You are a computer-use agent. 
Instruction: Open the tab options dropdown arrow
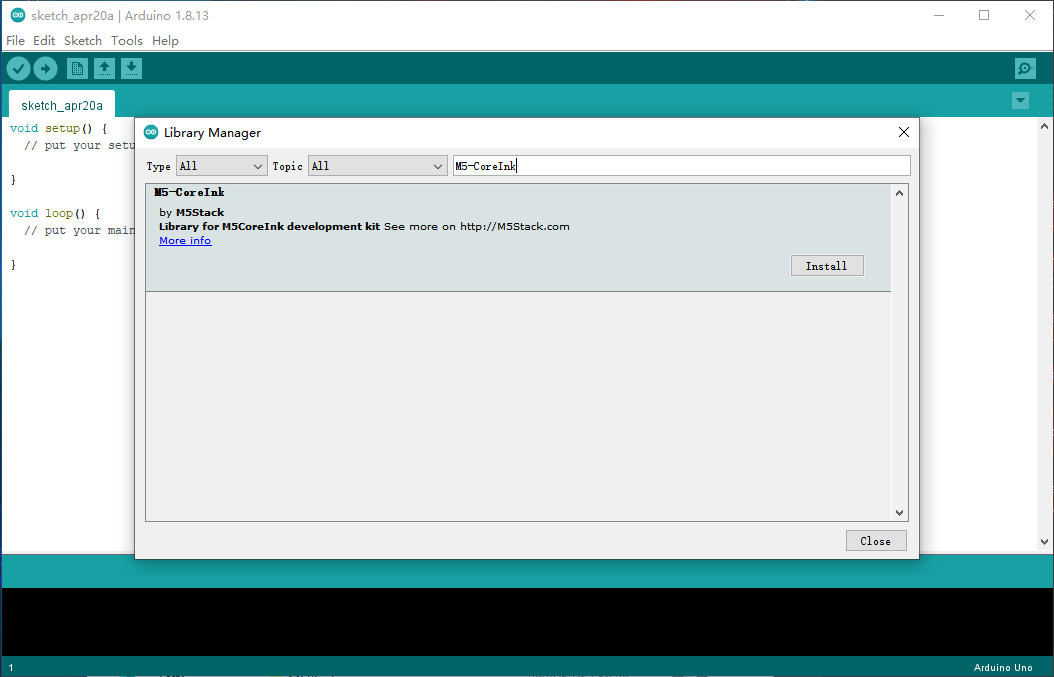click(1020, 101)
